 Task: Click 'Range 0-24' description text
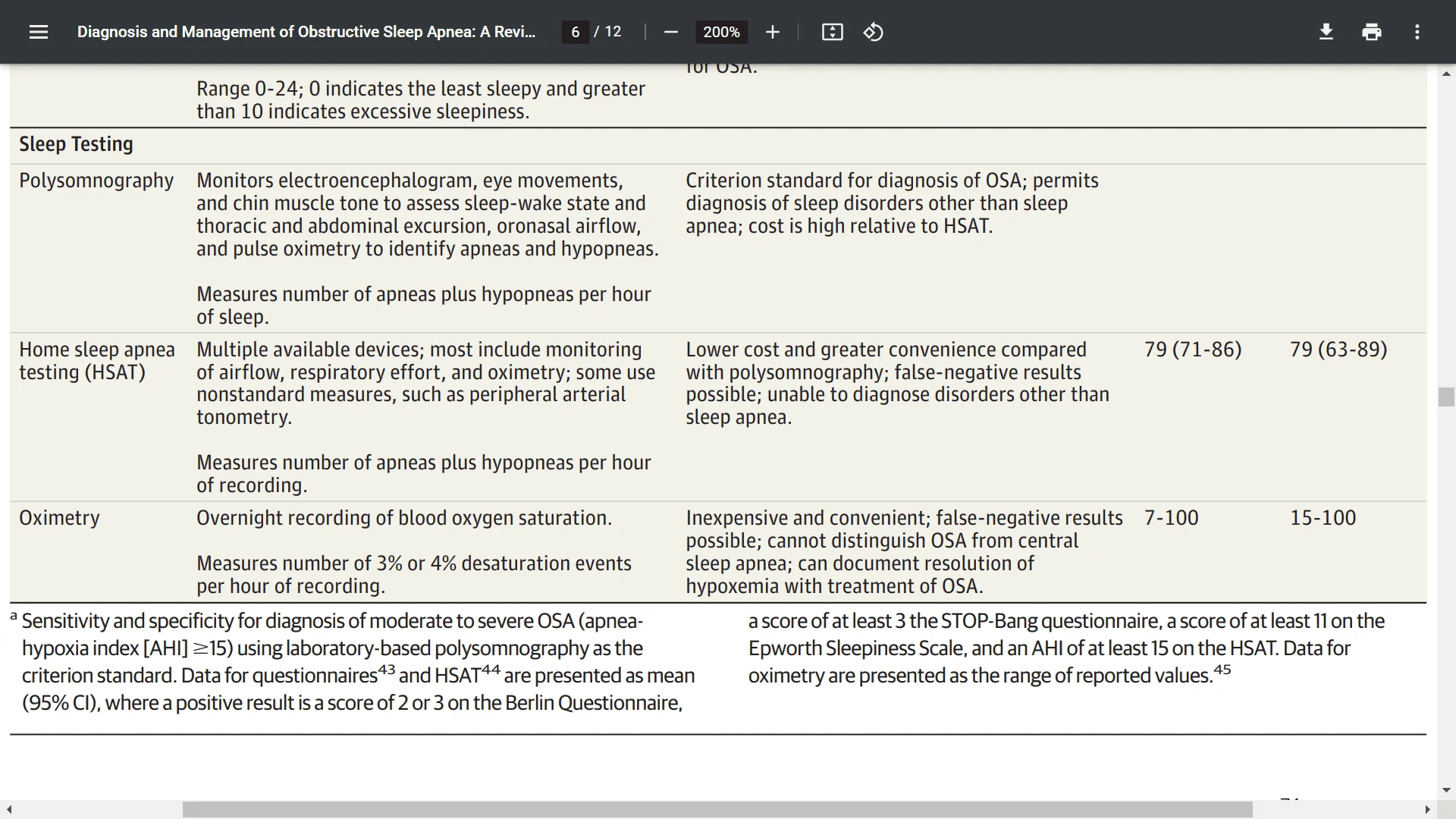pyautogui.click(x=421, y=100)
